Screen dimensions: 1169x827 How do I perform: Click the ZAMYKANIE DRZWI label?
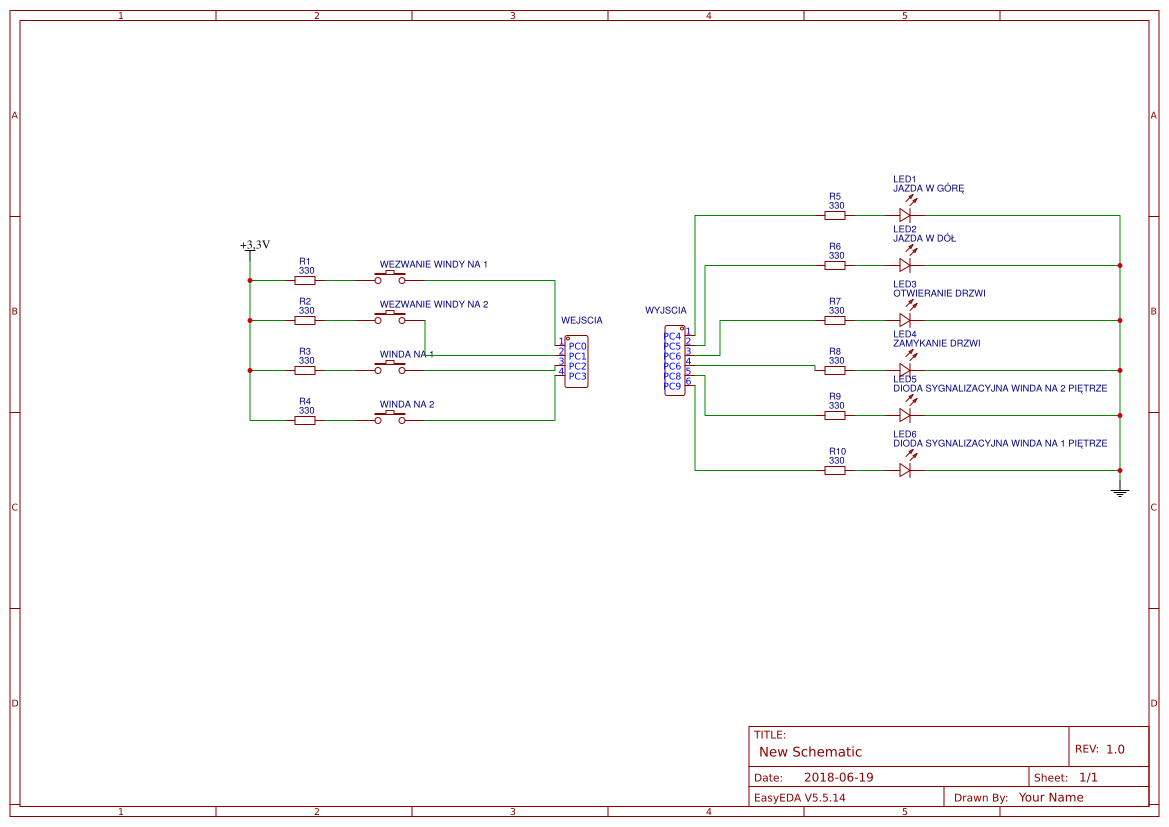tap(937, 344)
